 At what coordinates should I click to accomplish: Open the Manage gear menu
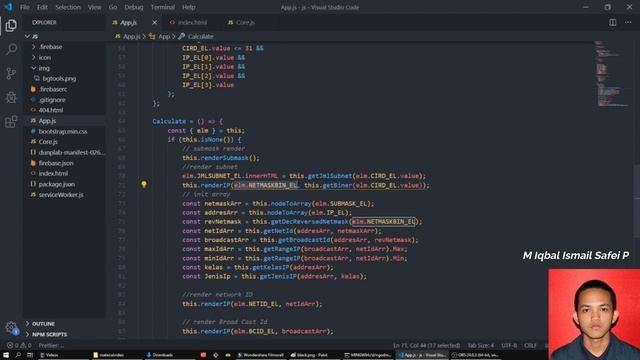click(11, 328)
